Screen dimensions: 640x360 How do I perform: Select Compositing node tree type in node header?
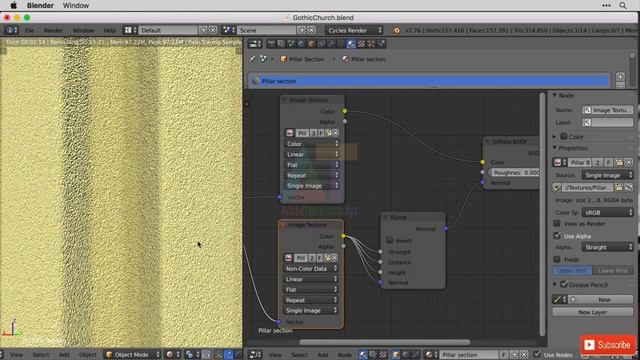373,355
